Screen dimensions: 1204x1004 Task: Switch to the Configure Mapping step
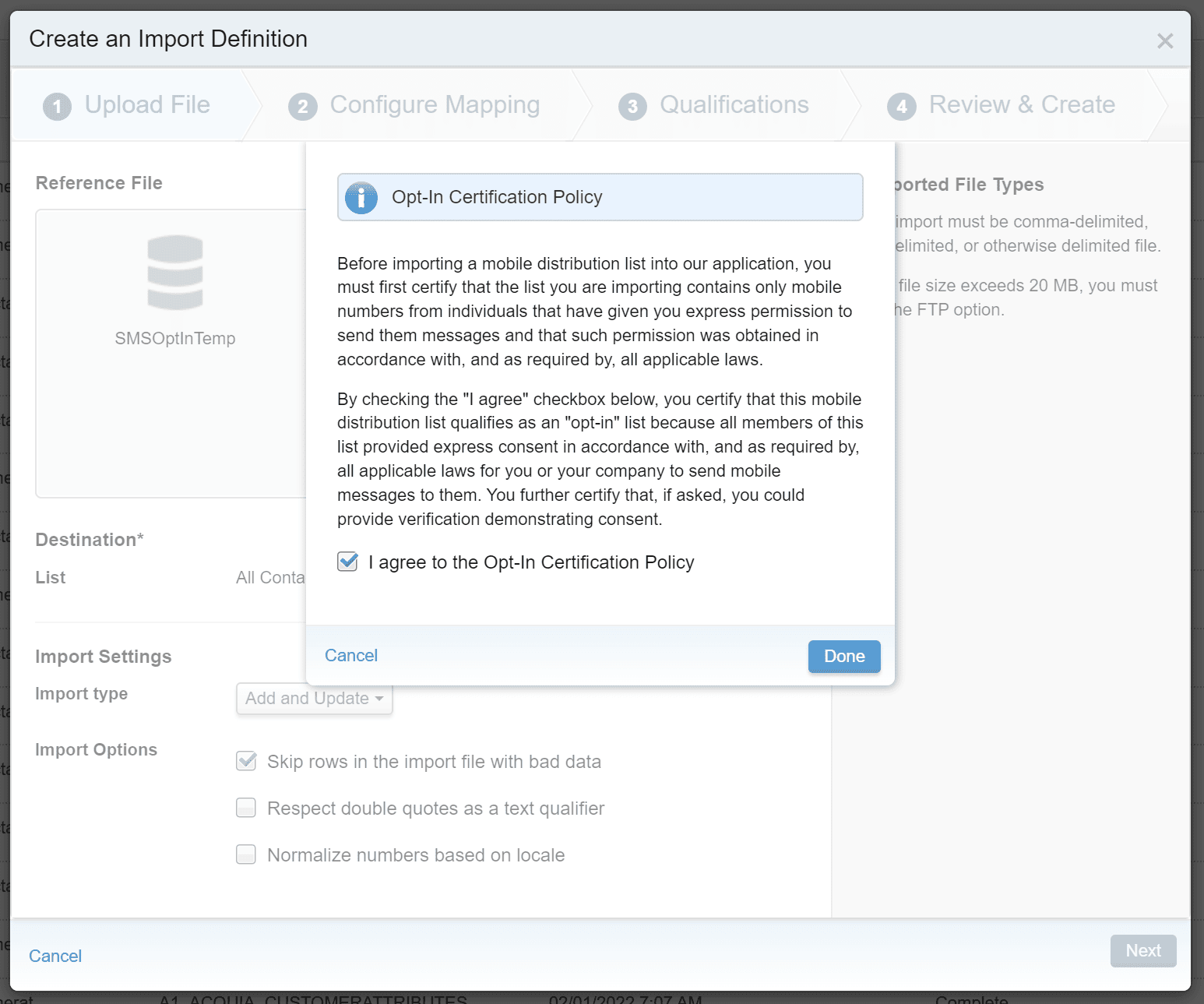(435, 105)
